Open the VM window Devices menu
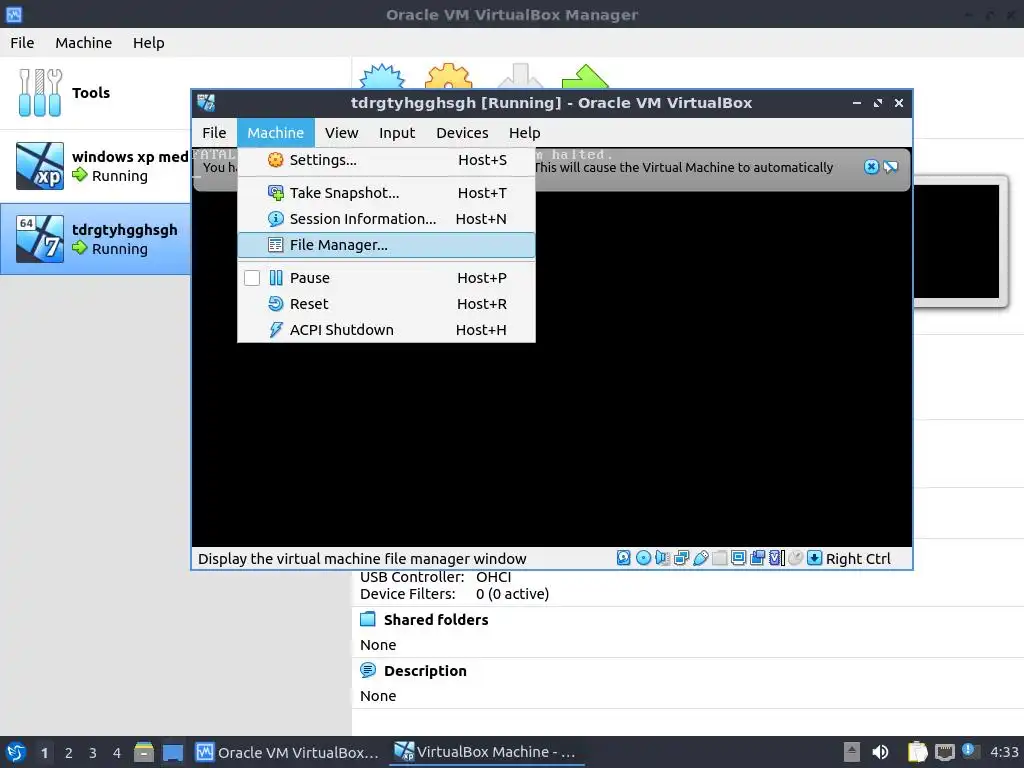The height and width of the screenshot is (768, 1024). pyautogui.click(x=462, y=133)
